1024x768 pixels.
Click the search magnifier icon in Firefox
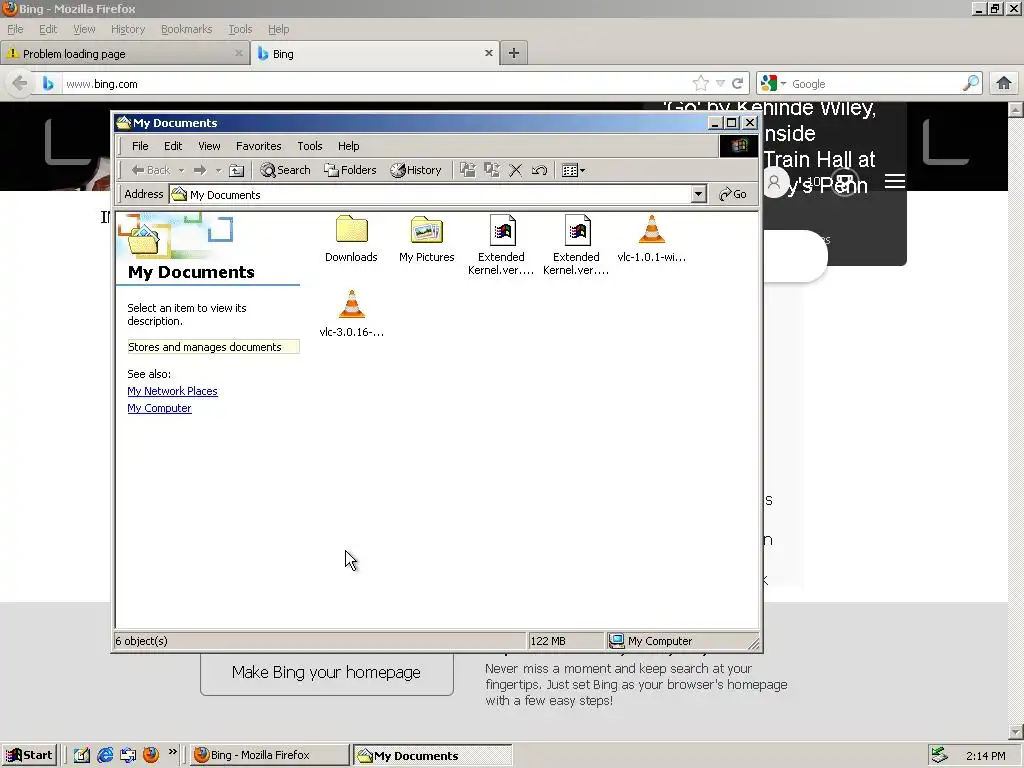click(x=970, y=84)
